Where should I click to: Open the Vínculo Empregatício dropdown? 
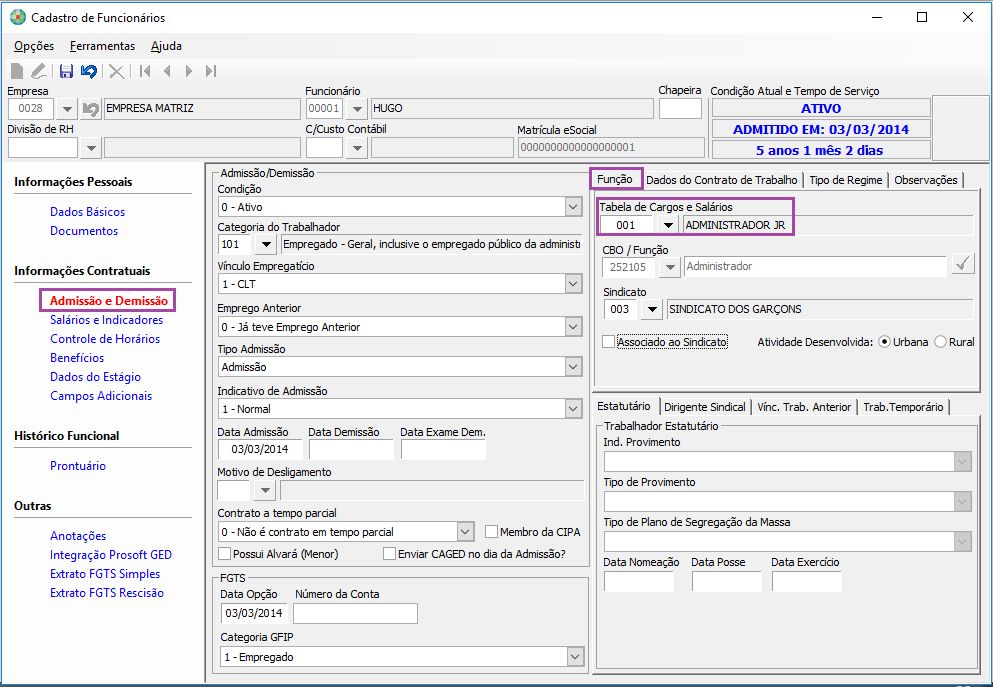pos(573,285)
